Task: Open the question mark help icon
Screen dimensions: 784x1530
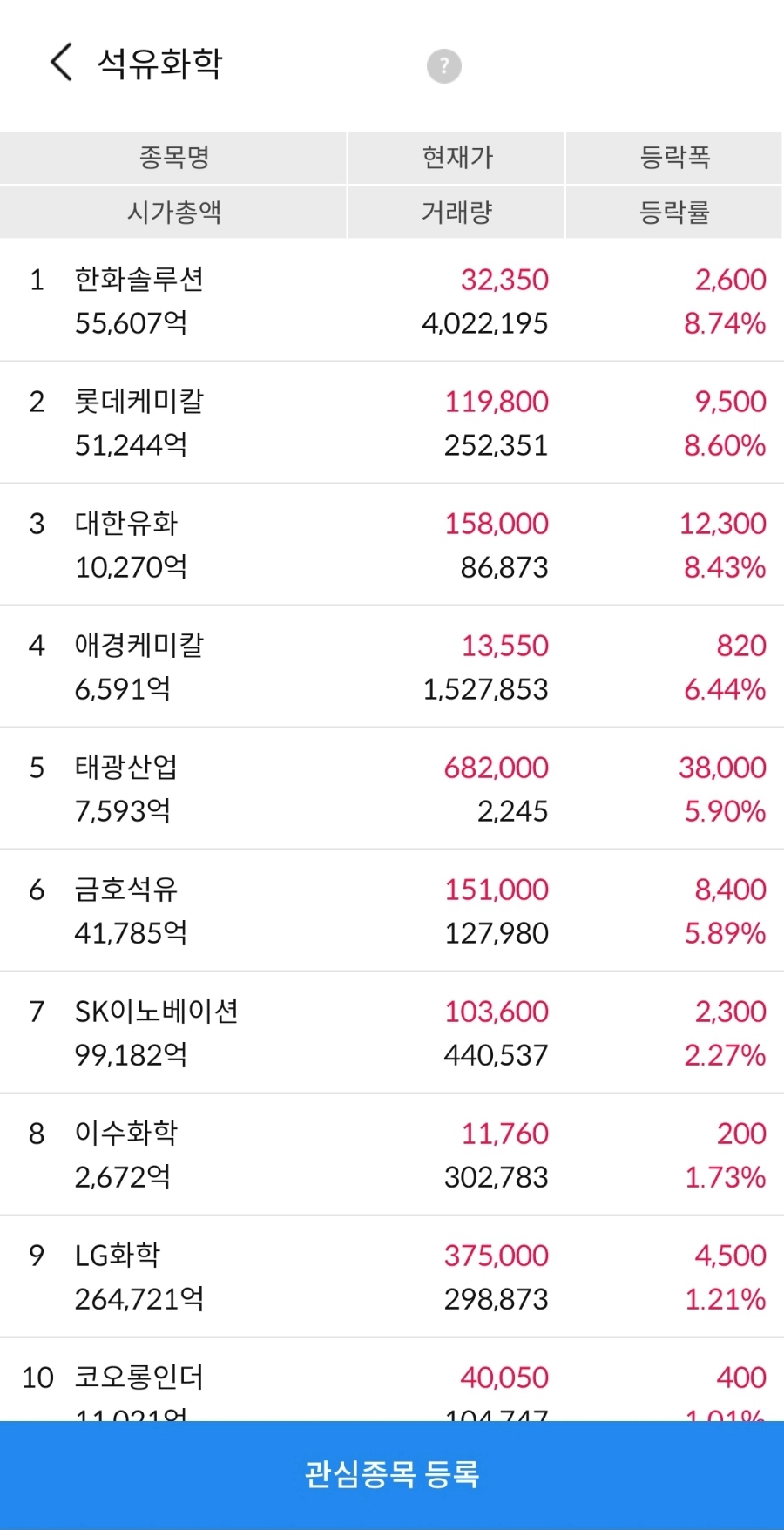Action: [443, 65]
